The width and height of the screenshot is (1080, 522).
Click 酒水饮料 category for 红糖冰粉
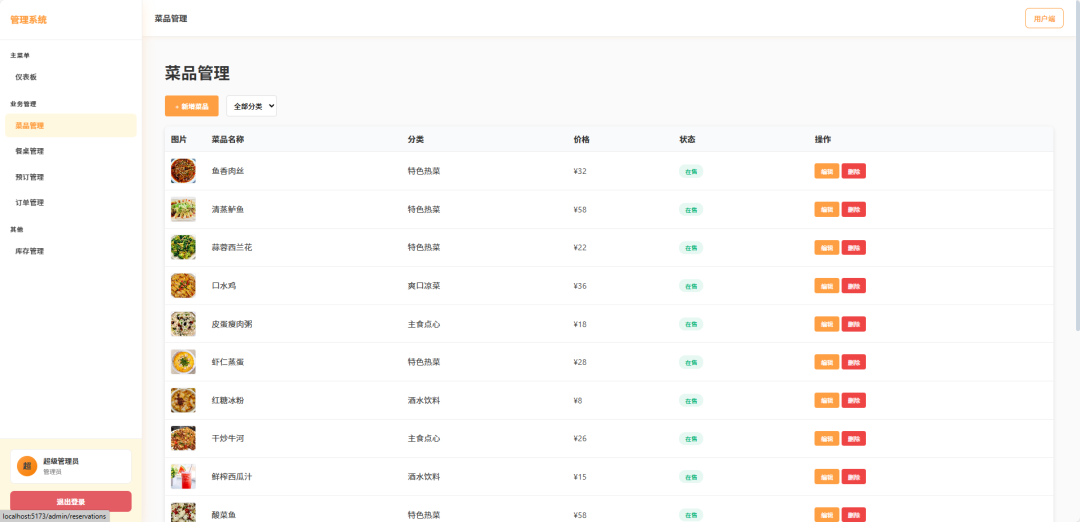point(424,400)
